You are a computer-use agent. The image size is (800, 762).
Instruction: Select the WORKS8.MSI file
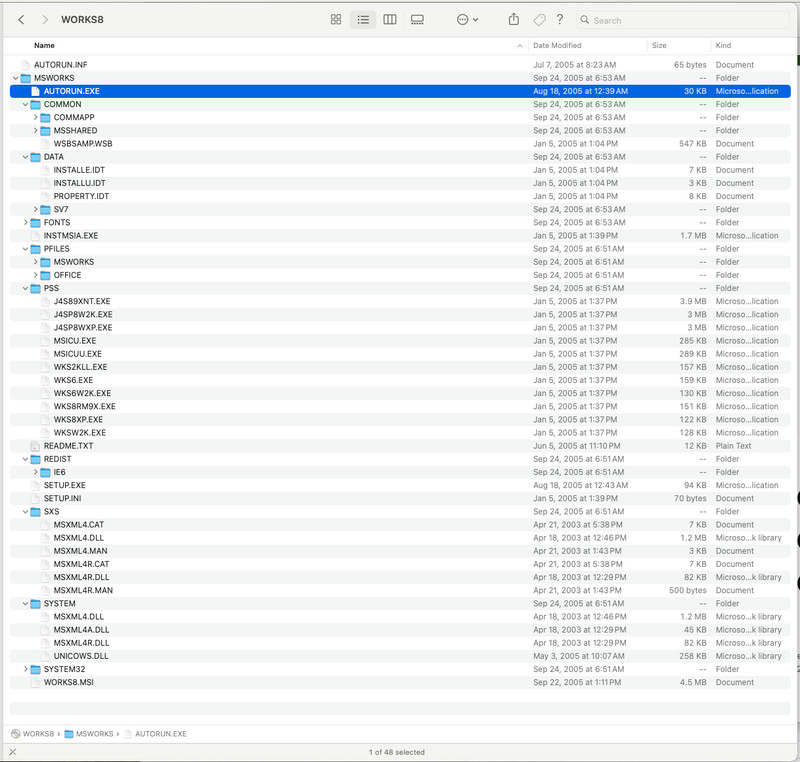tap(400, 682)
